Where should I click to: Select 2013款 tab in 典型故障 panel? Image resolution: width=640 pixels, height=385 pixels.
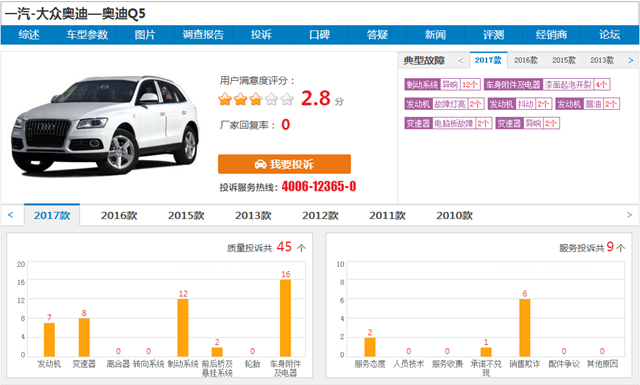pos(602,60)
